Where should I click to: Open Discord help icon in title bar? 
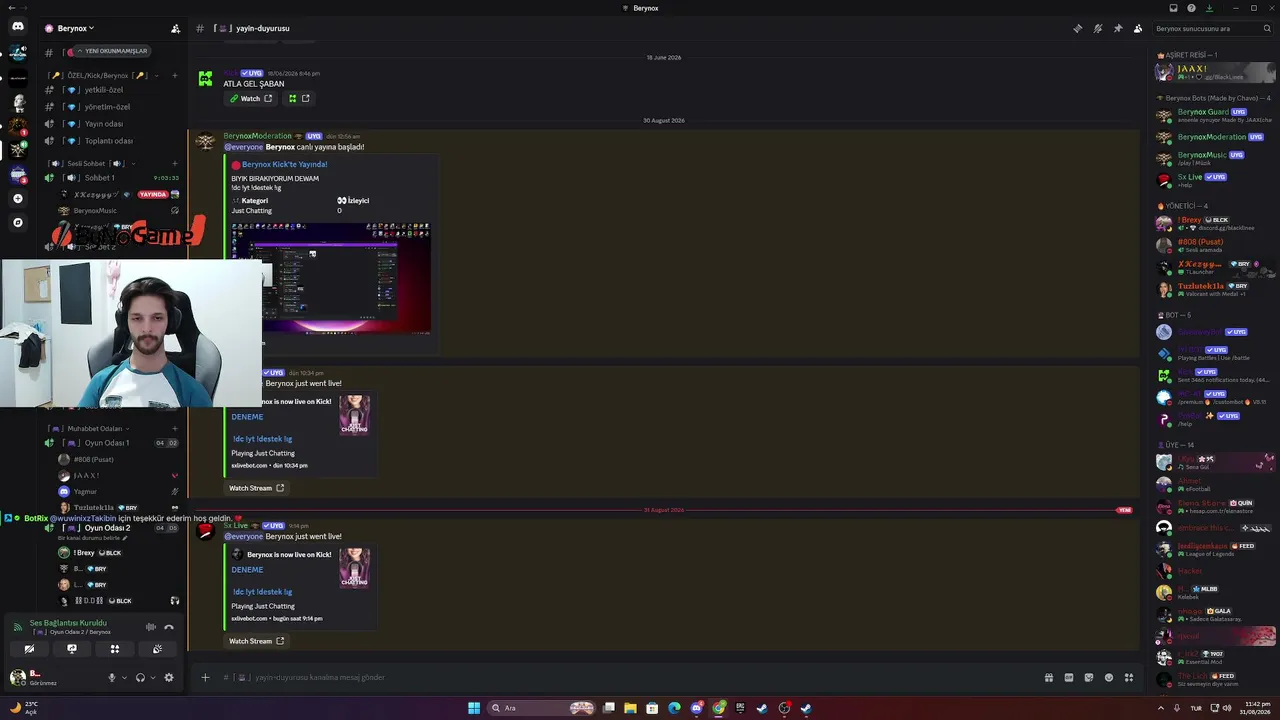1191,8
